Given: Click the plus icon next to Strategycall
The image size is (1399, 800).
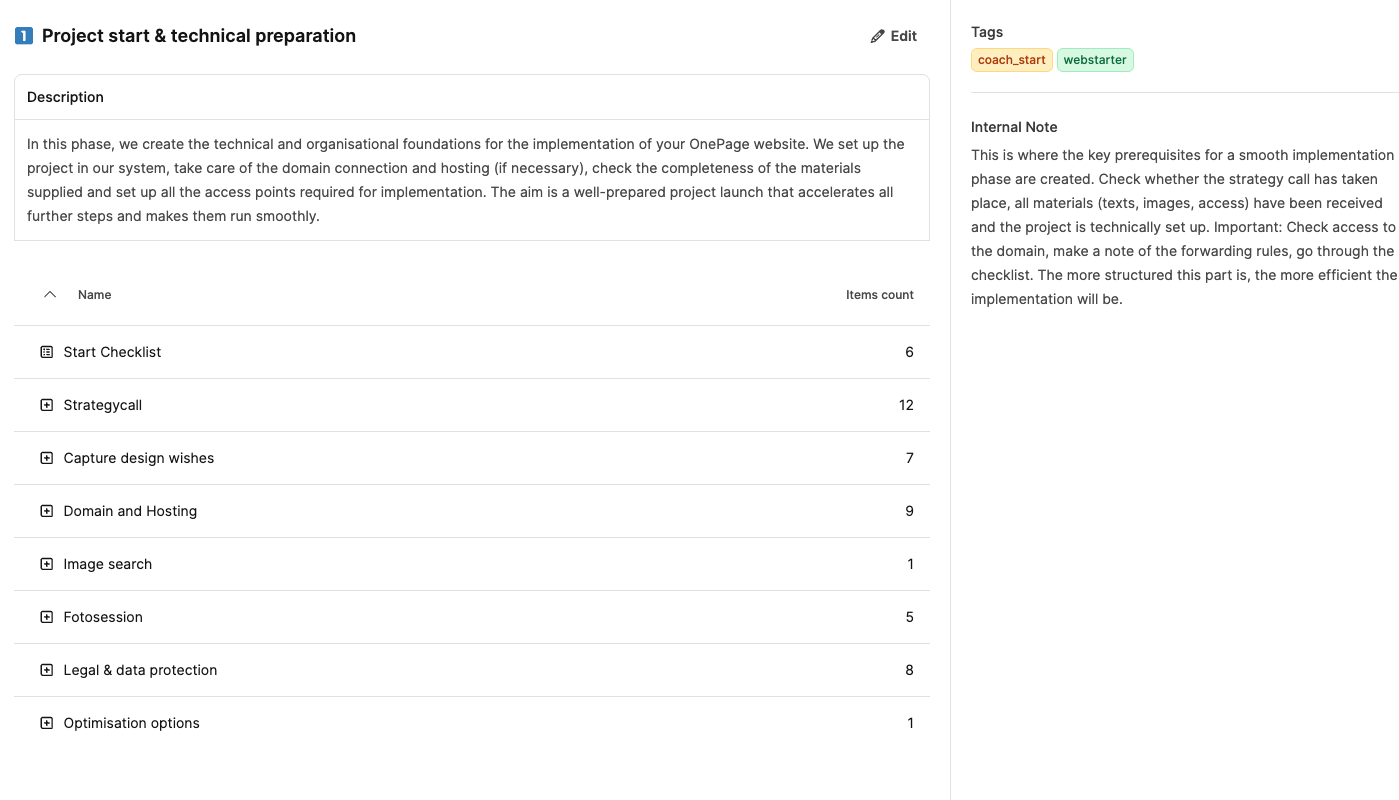Looking at the screenshot, I should pos(46,405).
